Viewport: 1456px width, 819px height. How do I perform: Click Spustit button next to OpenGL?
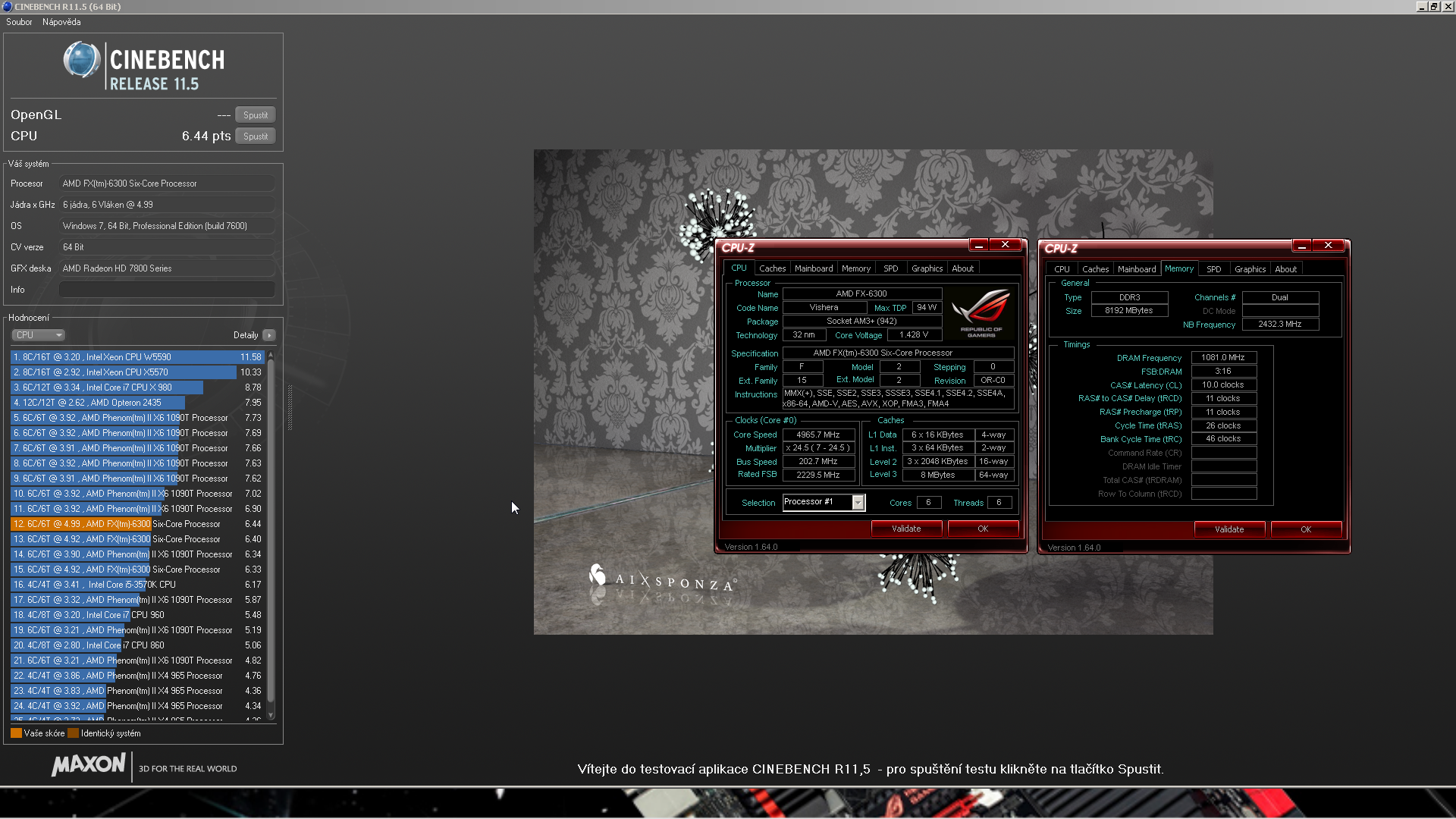coord(255,115)
